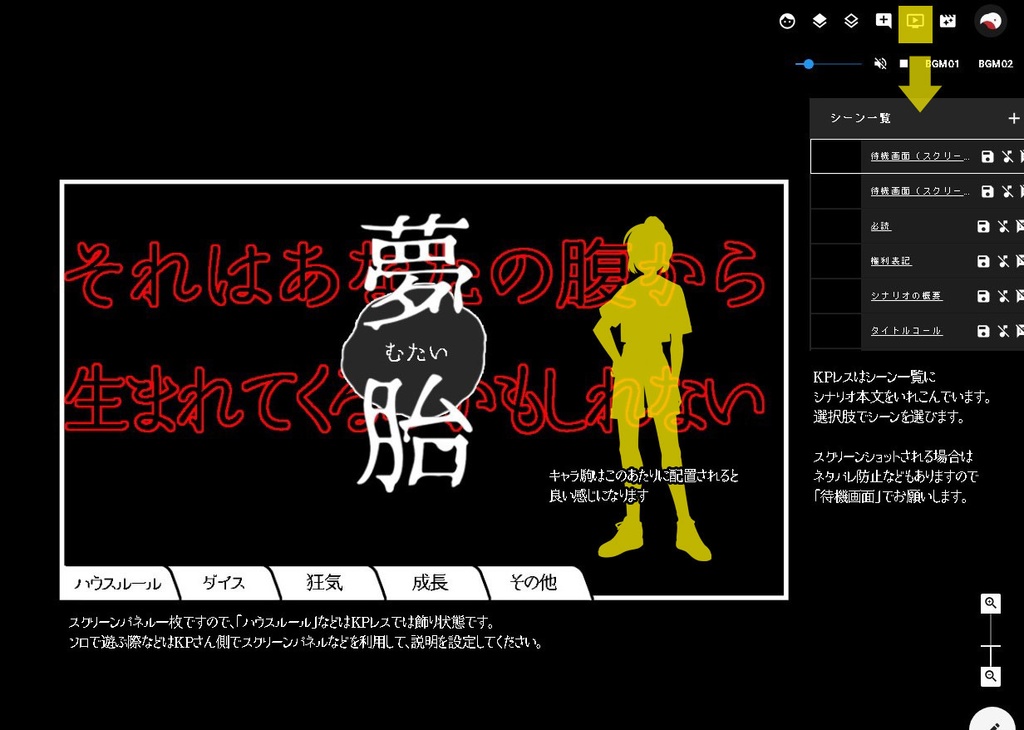Open the filled layers screen panel icon
The width and height of the screenshot is (1024, 730).
tap(820, 22)
